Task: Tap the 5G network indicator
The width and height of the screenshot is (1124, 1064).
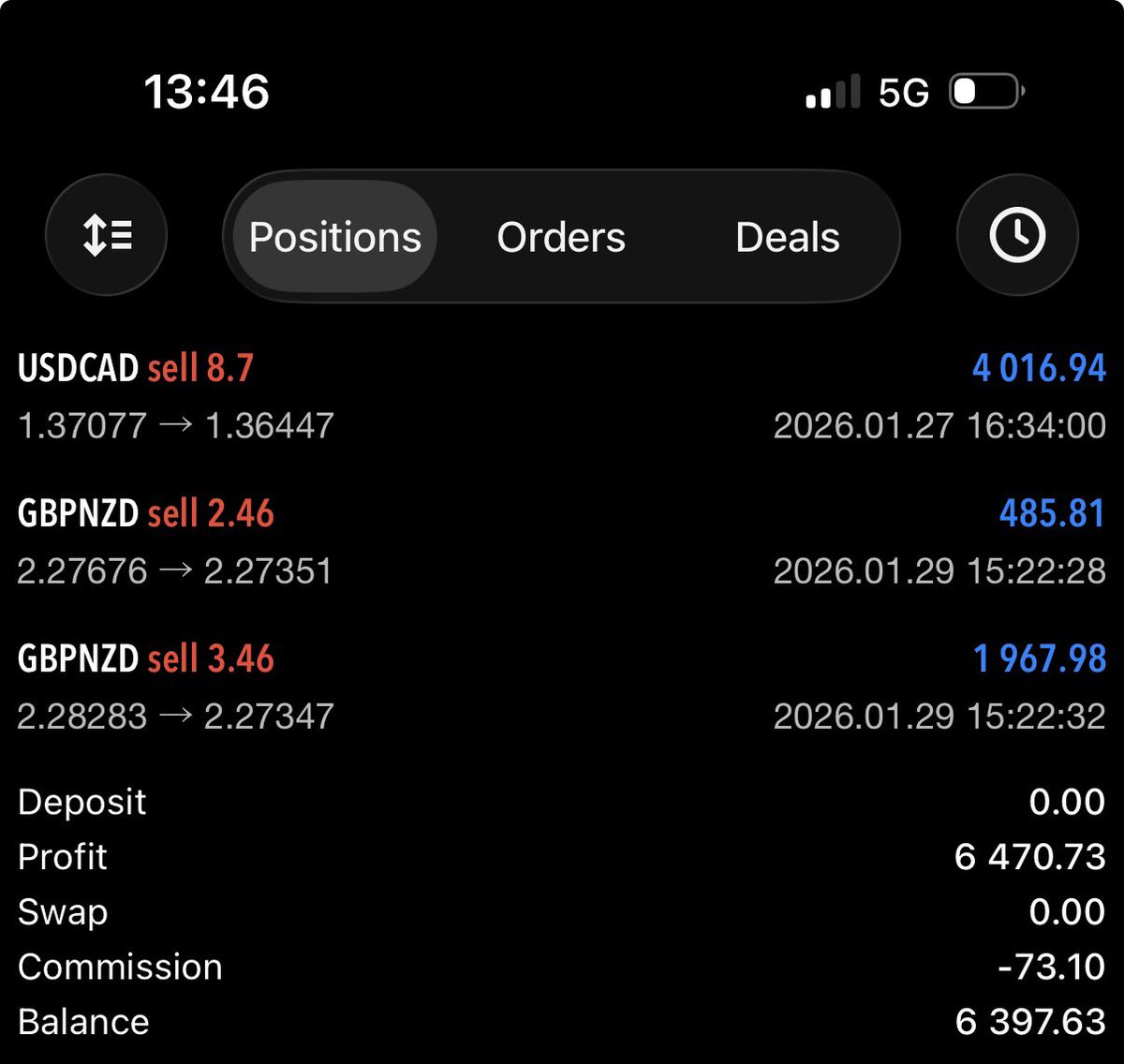Action: tap(904, 93)
